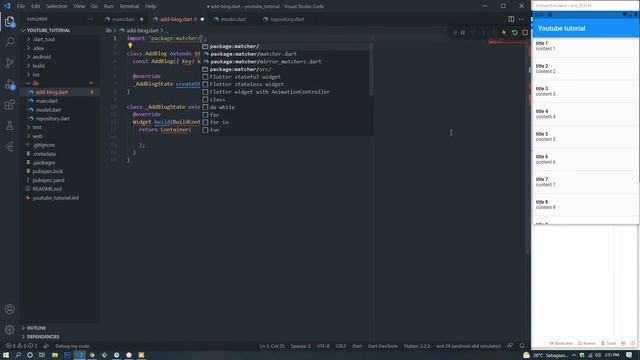
Task: Open pubspec.yaml in the explorer
Action: 48,180
